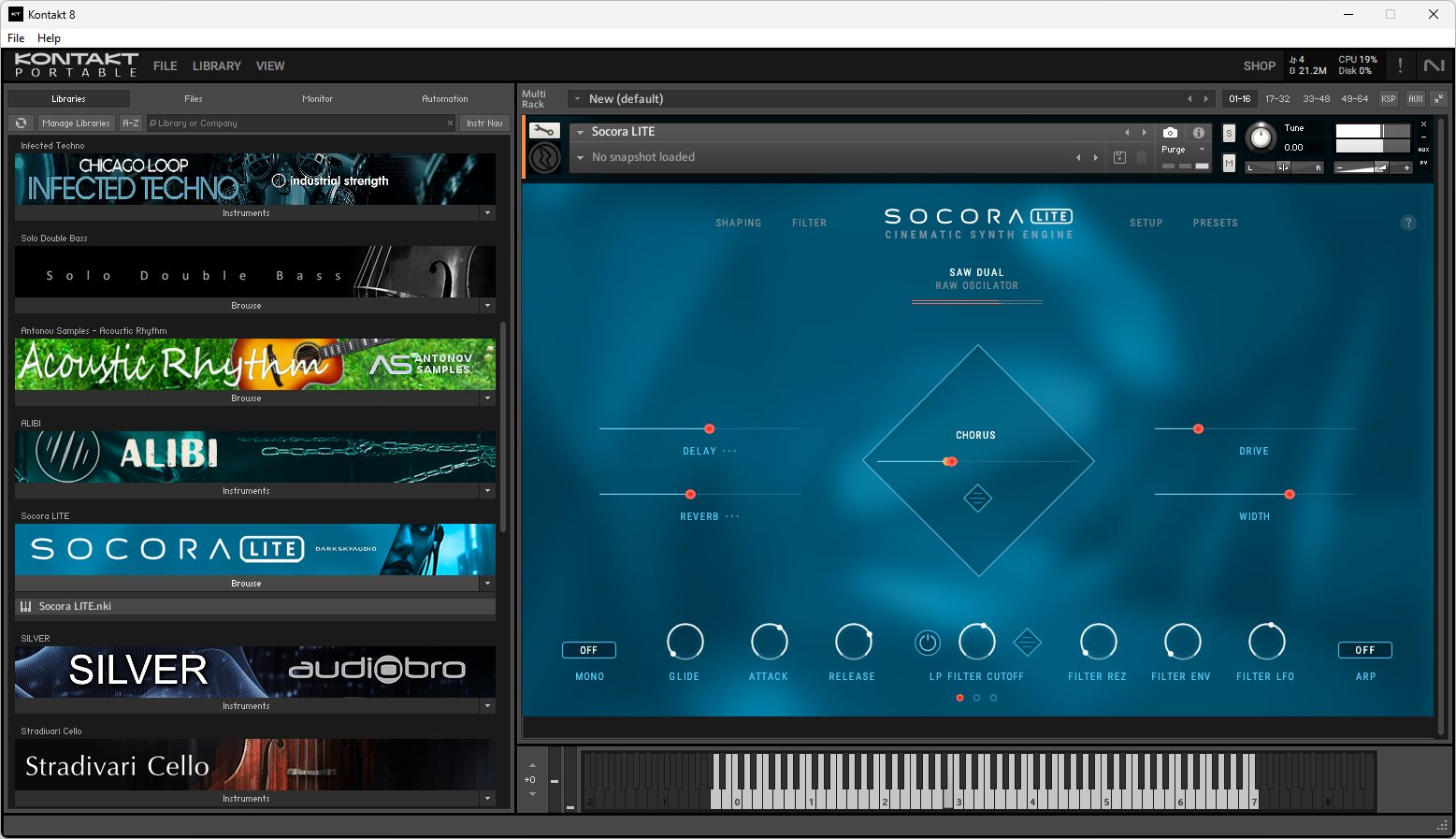The image size is (1456, 839).
Task: Click the WIDTH slider handle
Action: pyautogui.click(x=1290, y=494)
